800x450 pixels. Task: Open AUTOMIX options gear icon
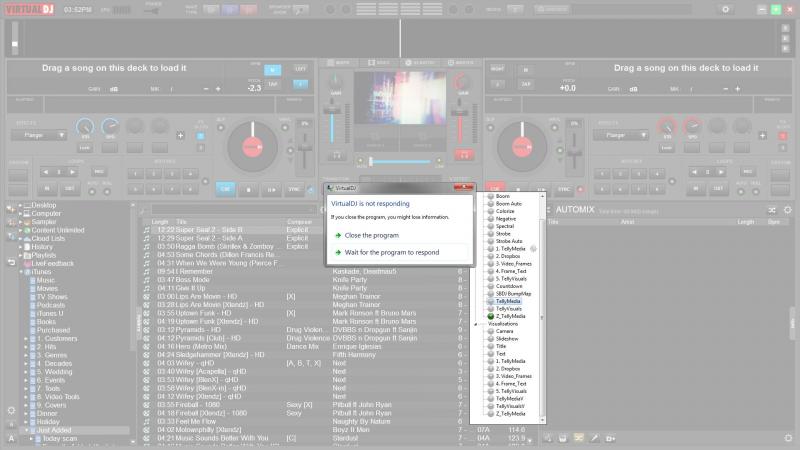[788, 210]
